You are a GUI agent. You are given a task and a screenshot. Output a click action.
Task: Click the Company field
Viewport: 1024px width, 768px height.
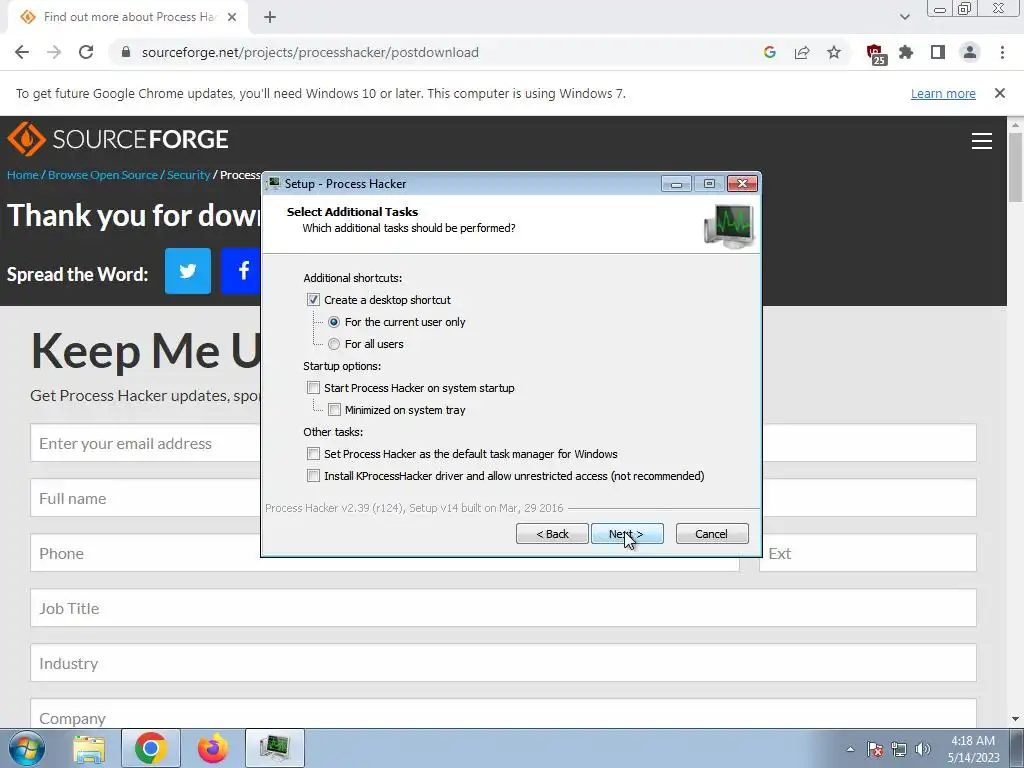click(x=504, y=713)
